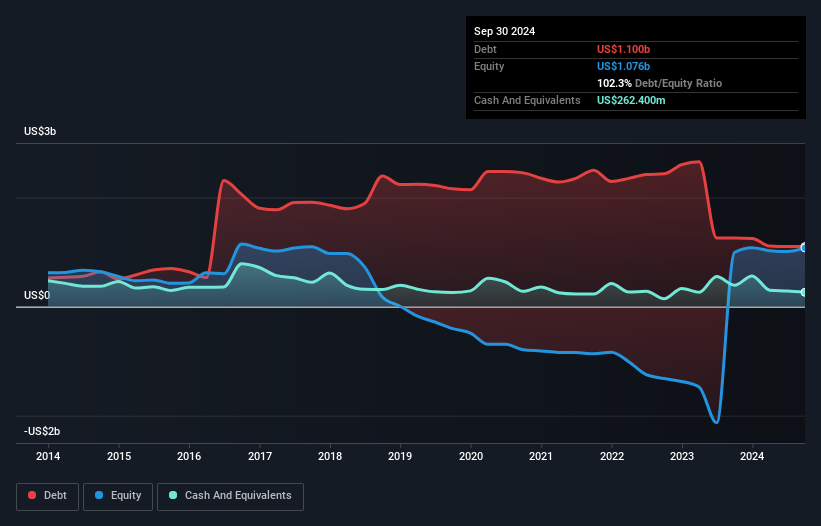Click the 2017 x-axis label

(260, 456)
